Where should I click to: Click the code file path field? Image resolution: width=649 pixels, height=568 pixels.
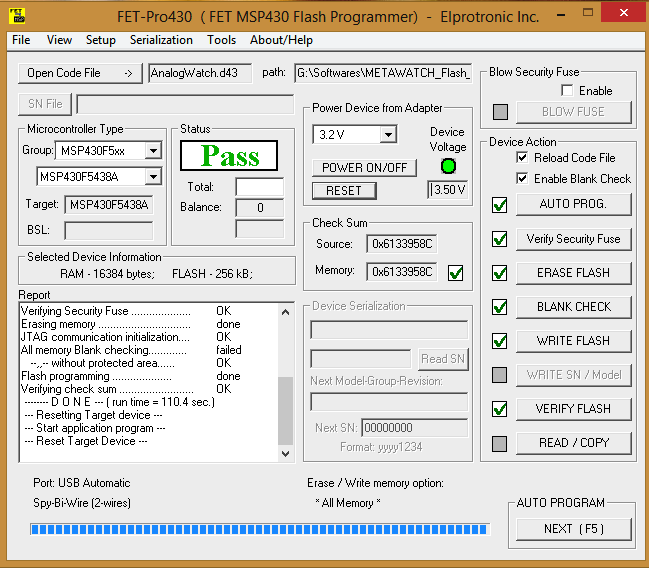coord(383,73)
